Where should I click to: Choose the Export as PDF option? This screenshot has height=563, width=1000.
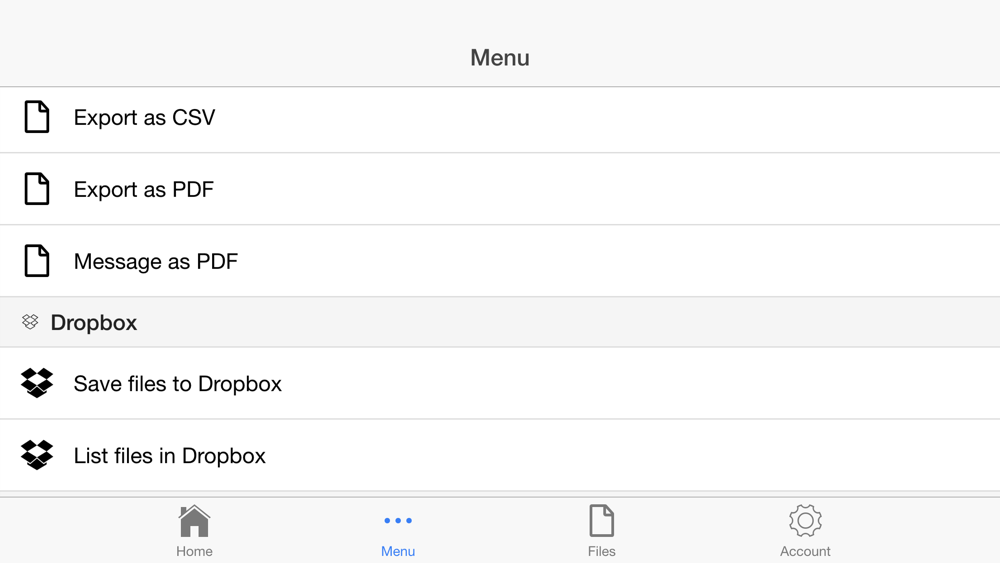click(x=500, y=189)
